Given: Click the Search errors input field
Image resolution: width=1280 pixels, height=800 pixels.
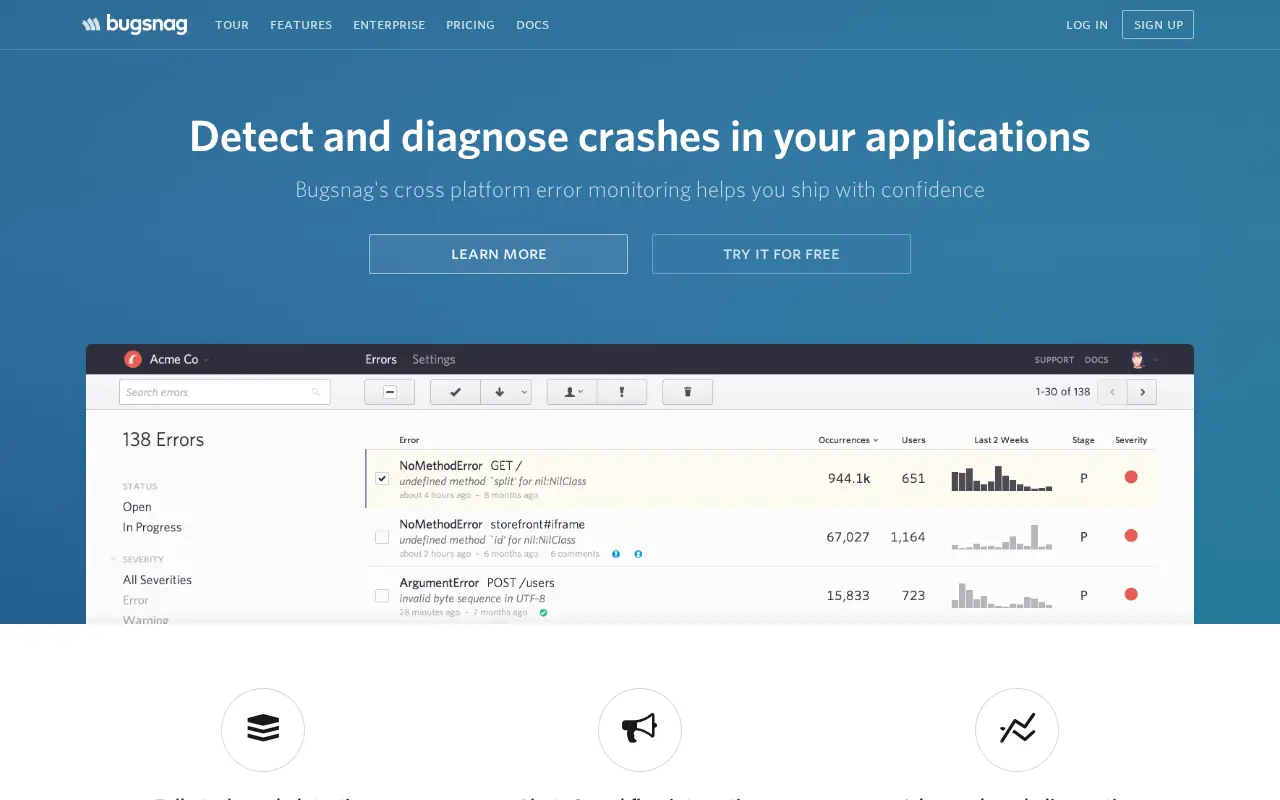Looking at the screenshot, I should click(225, 392).
